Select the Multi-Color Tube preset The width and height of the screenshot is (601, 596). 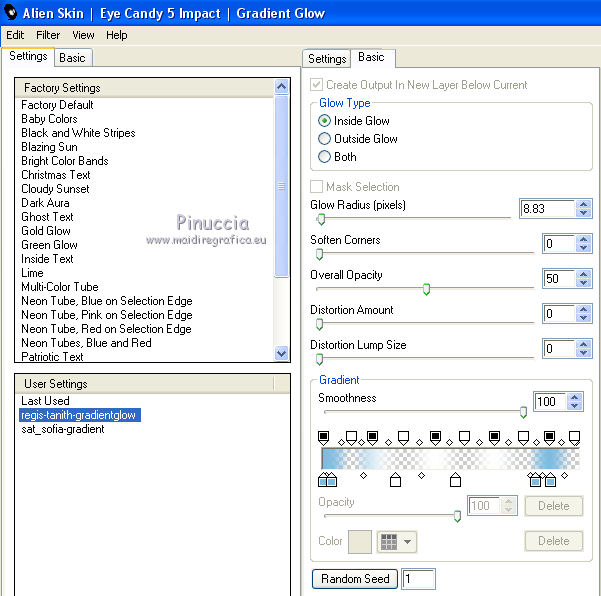(x=60, y=287)
